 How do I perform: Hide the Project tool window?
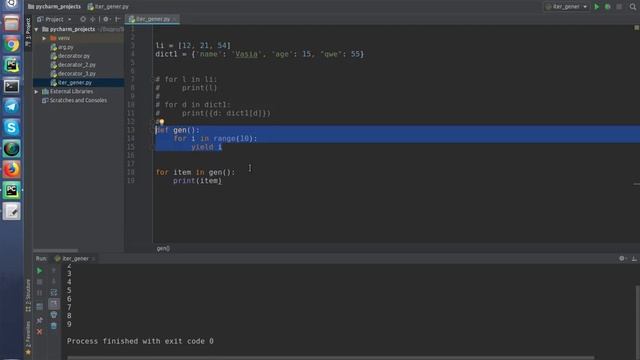coord(117,19)
